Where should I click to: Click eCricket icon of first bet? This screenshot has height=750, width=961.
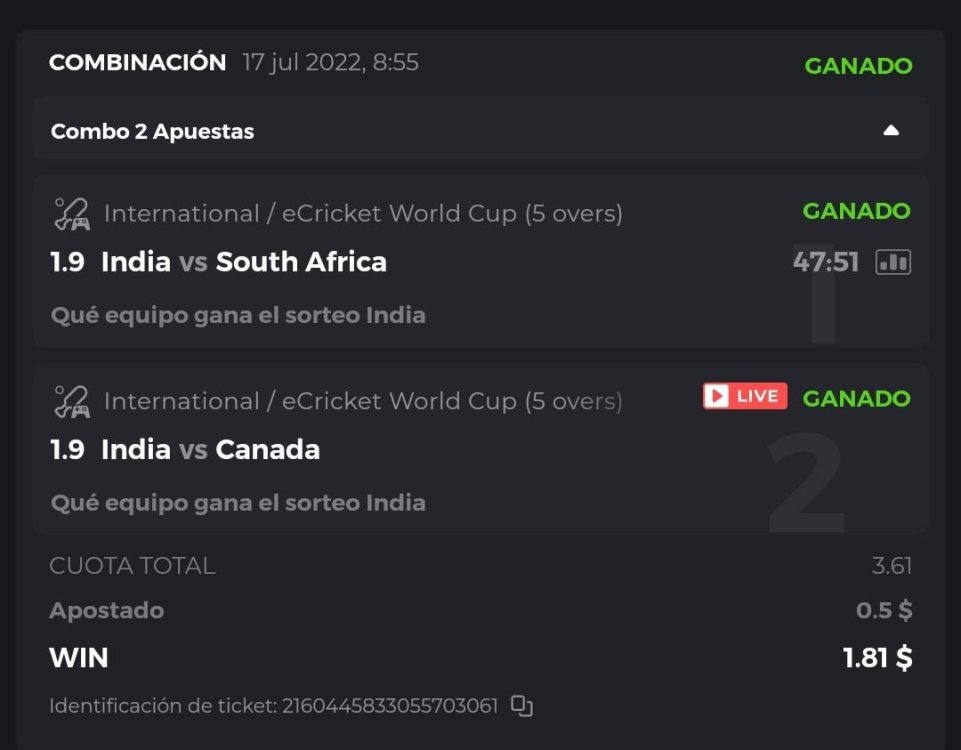click(72, 214)
